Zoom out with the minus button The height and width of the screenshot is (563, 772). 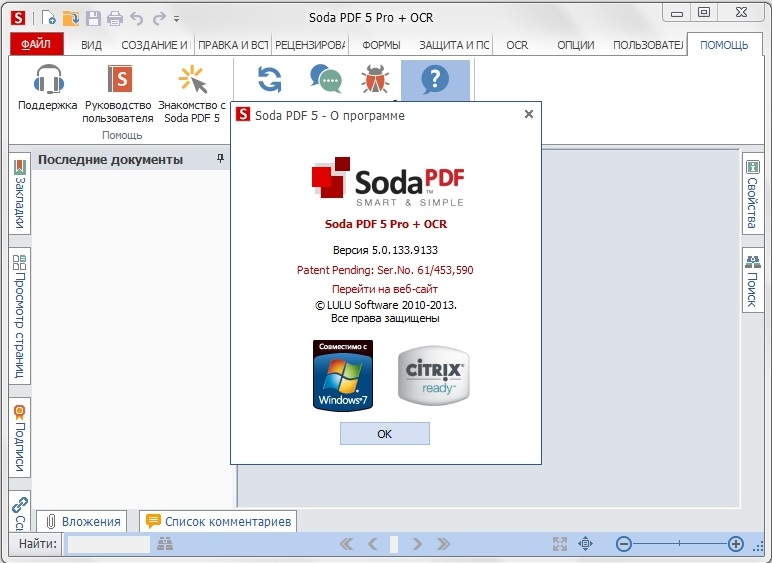coord(623,544)
